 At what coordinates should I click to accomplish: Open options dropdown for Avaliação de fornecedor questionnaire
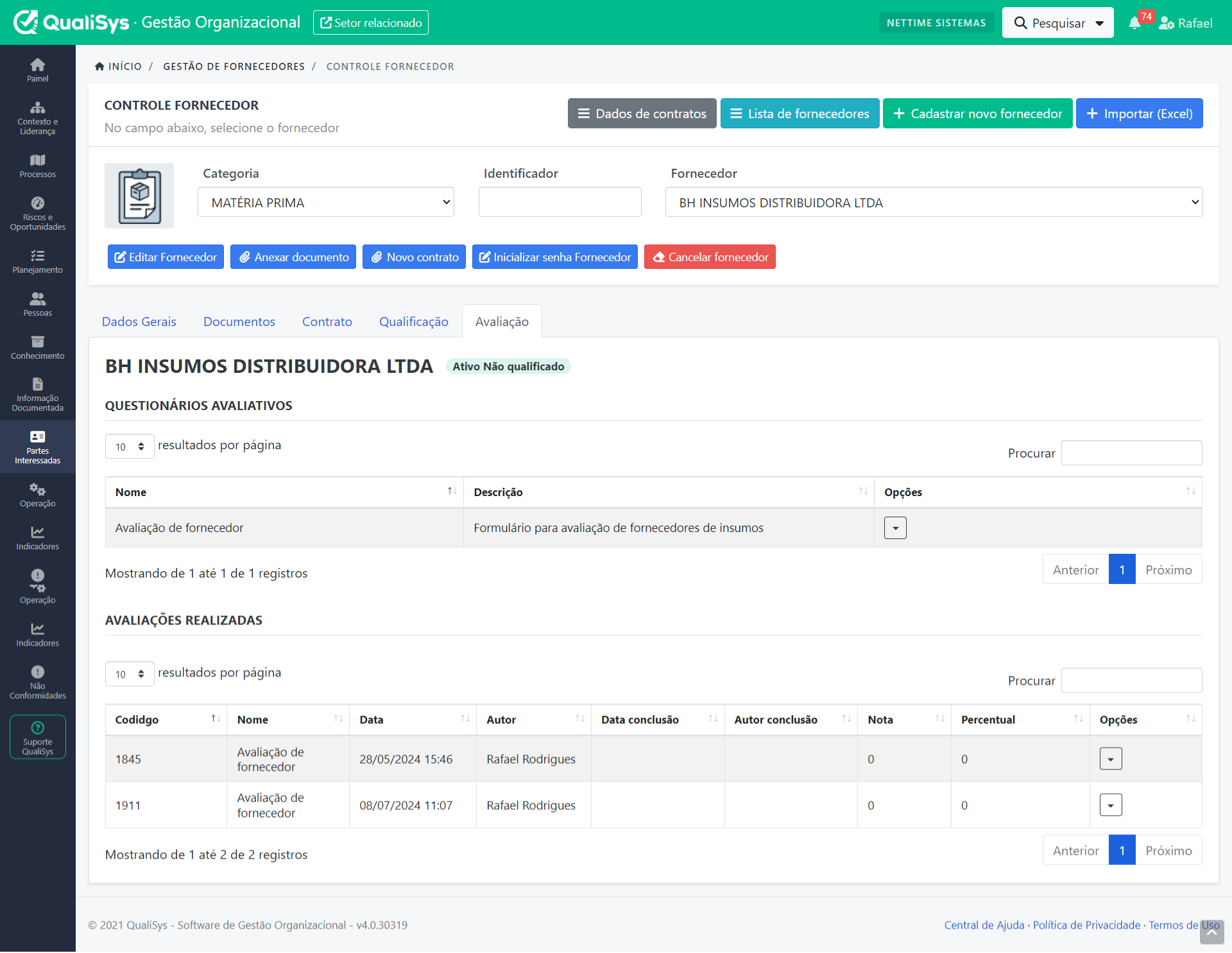[895, 528]
